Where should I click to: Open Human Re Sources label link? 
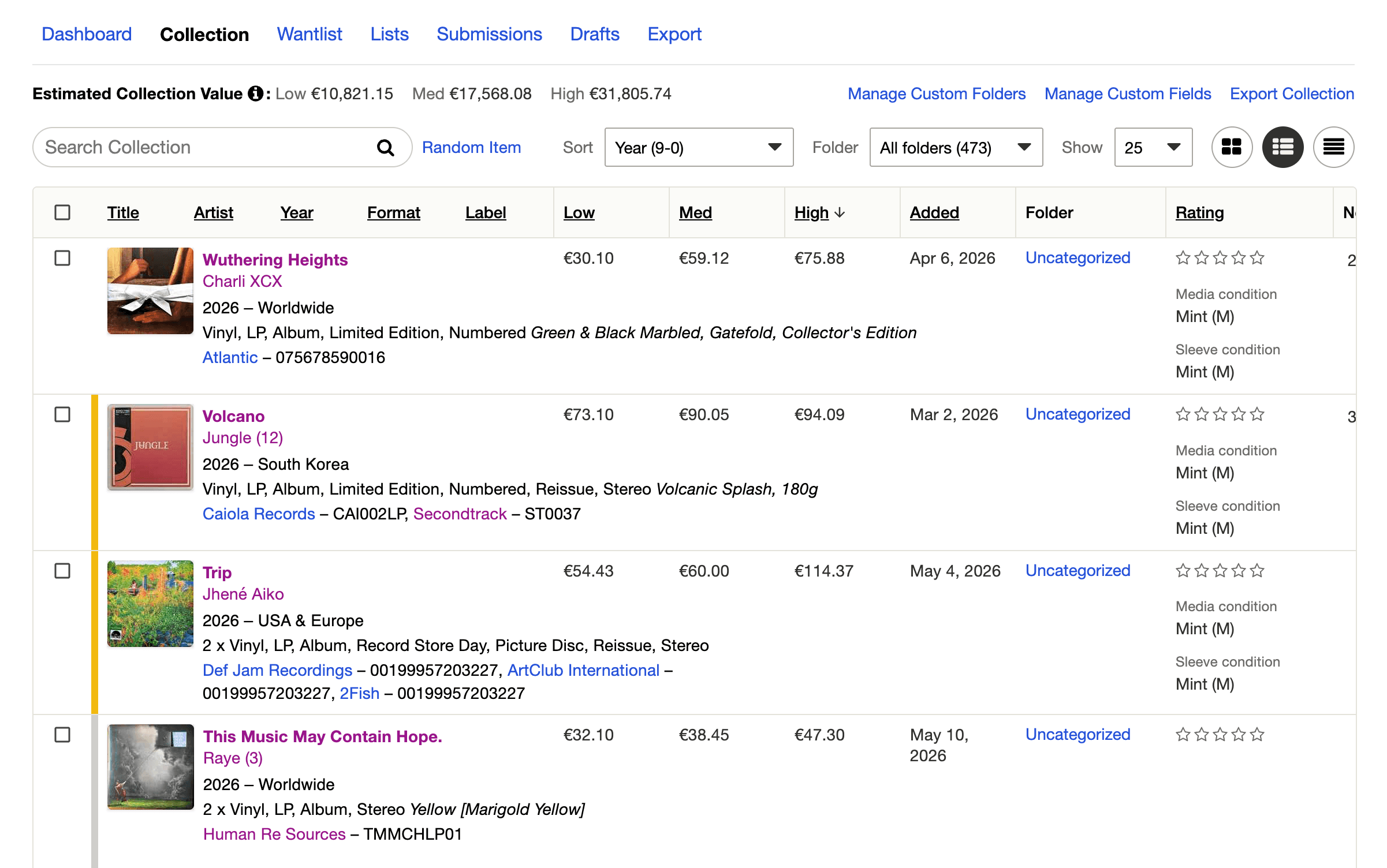pos(274,835)
